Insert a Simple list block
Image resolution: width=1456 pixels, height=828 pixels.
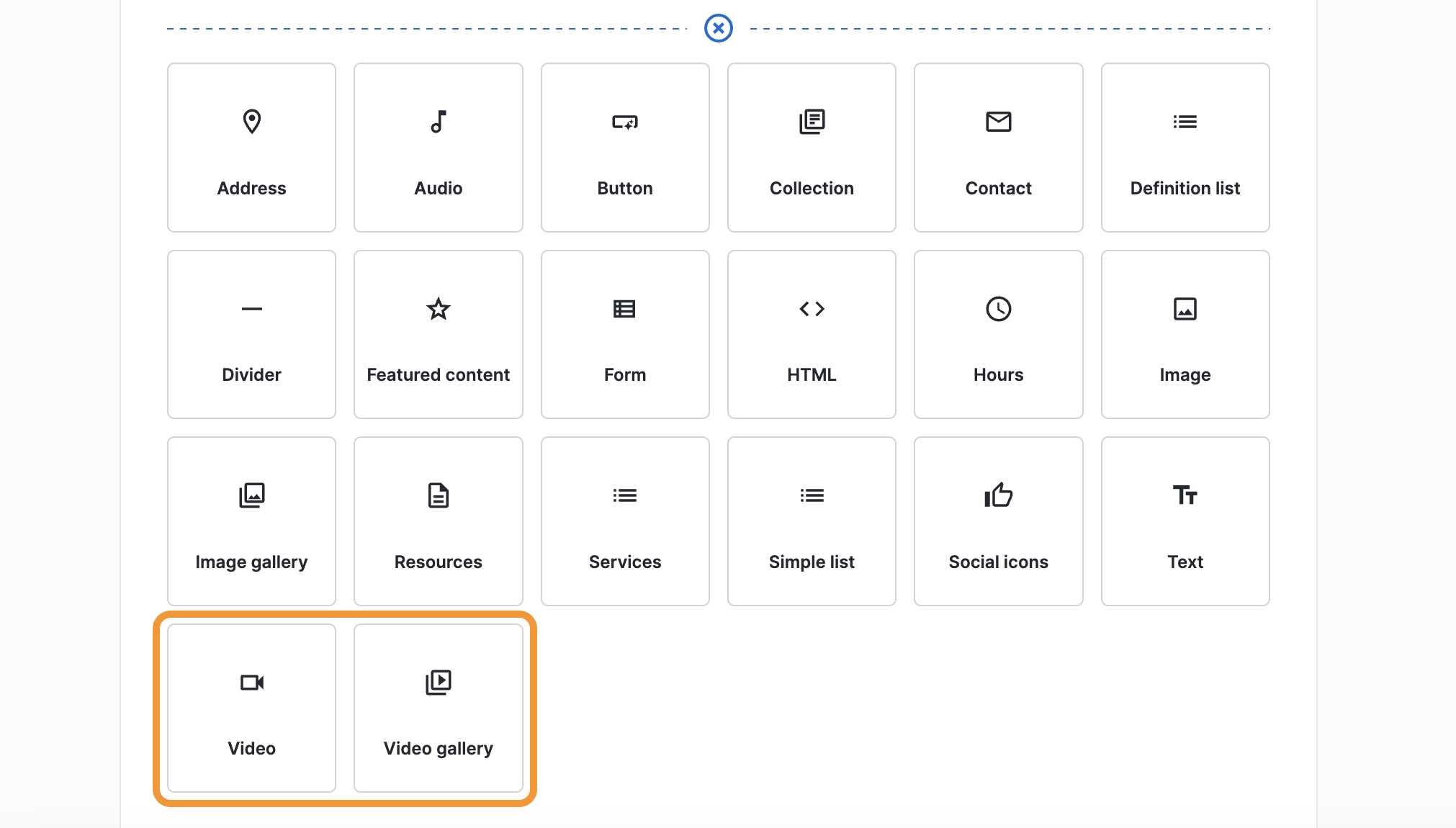tap(812, 521)
